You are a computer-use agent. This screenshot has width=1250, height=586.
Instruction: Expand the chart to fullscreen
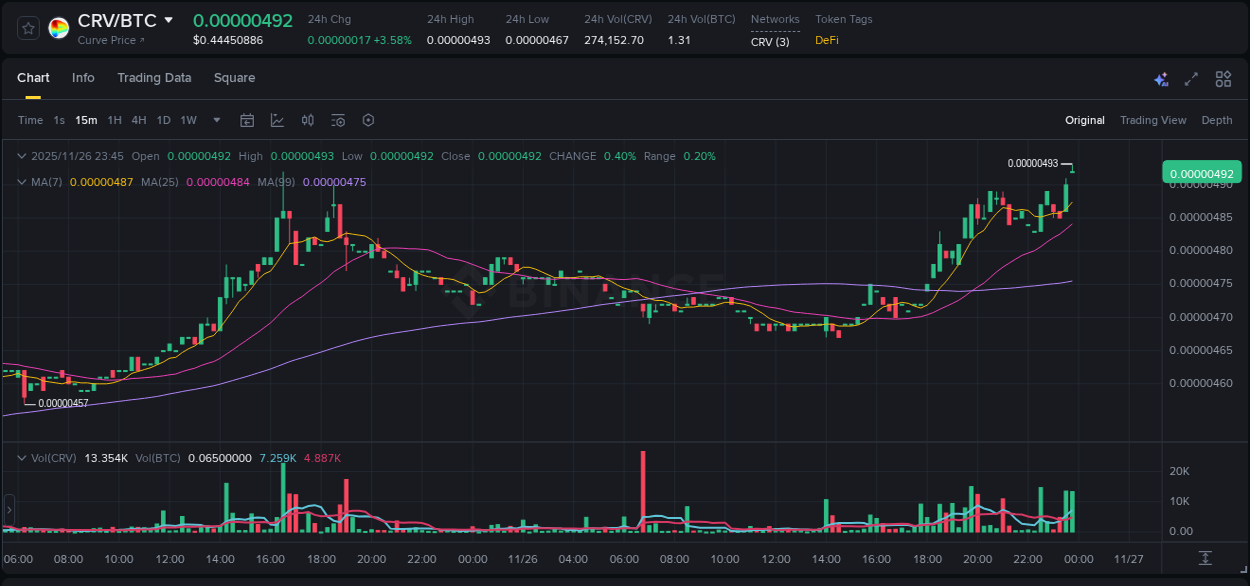click(1191, 78)
